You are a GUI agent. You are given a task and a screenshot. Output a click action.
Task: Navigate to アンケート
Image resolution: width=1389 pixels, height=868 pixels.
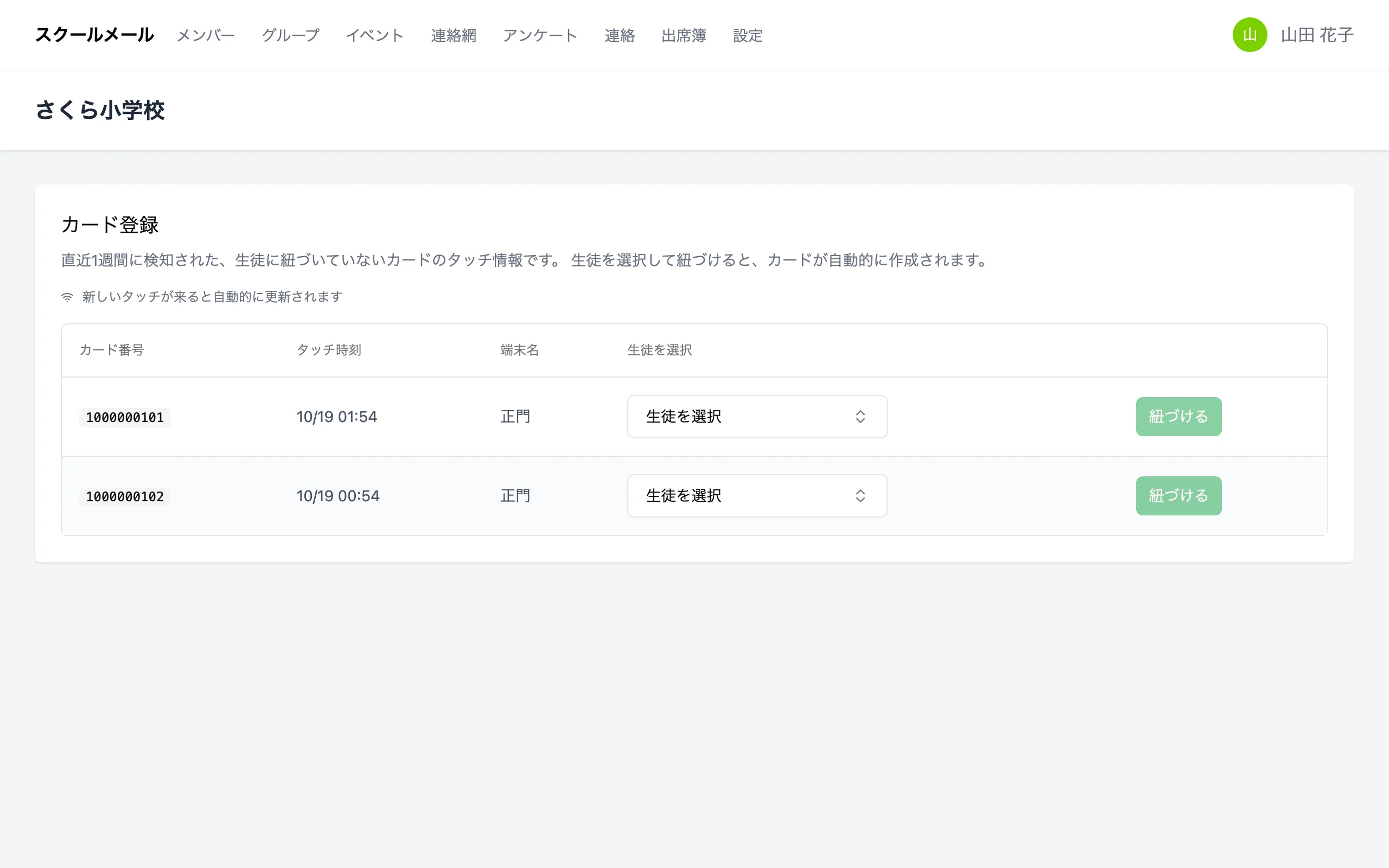540,36
